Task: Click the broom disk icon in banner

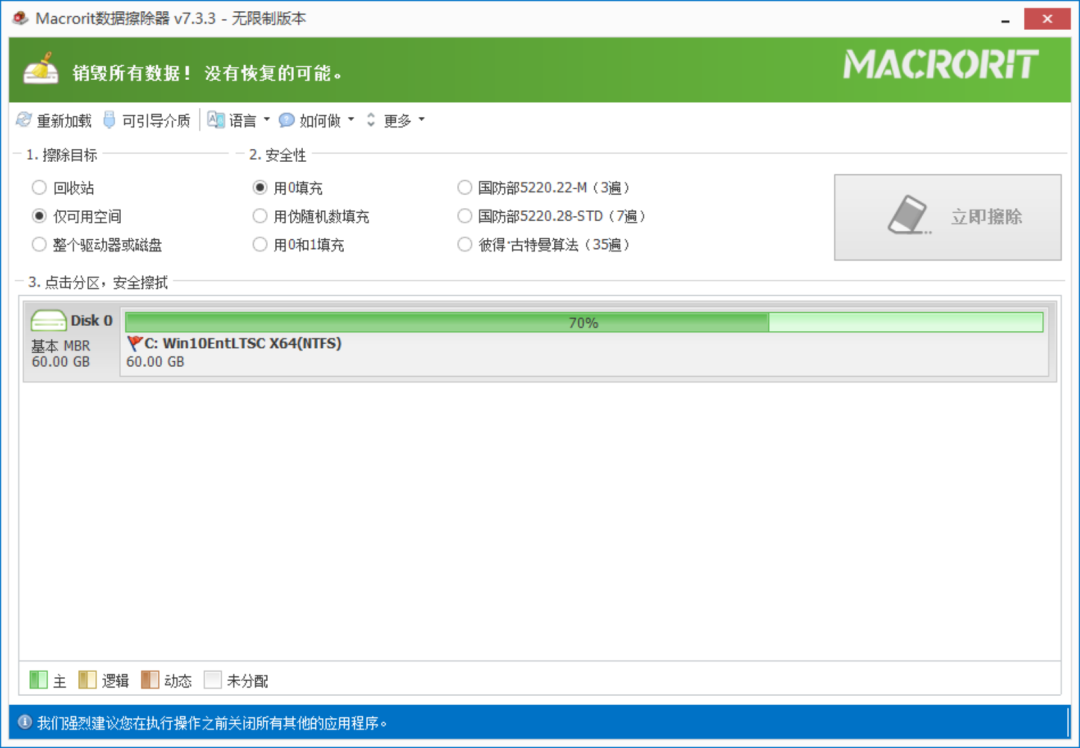Action: coord(40,69)
